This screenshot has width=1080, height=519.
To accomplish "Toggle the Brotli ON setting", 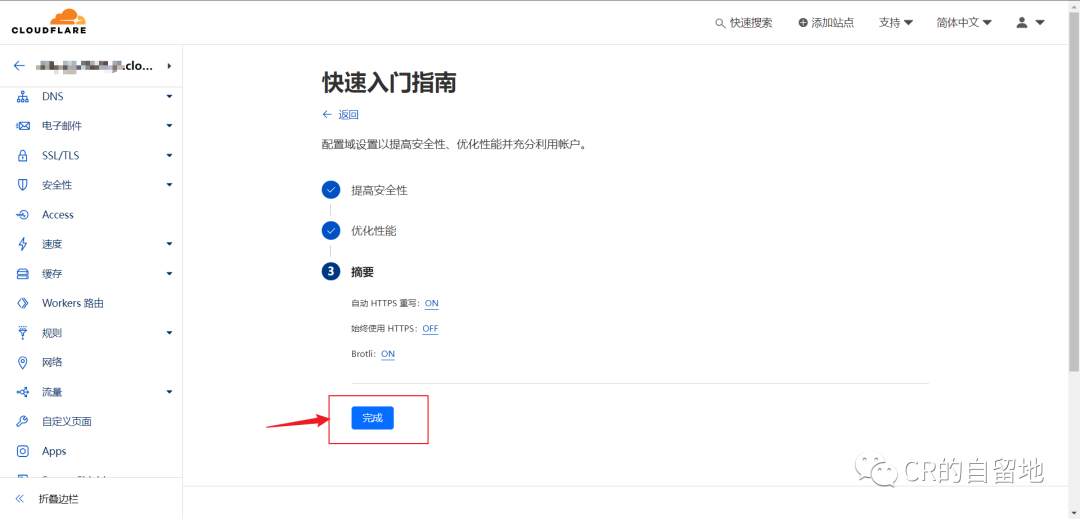I will pos(388,355).
